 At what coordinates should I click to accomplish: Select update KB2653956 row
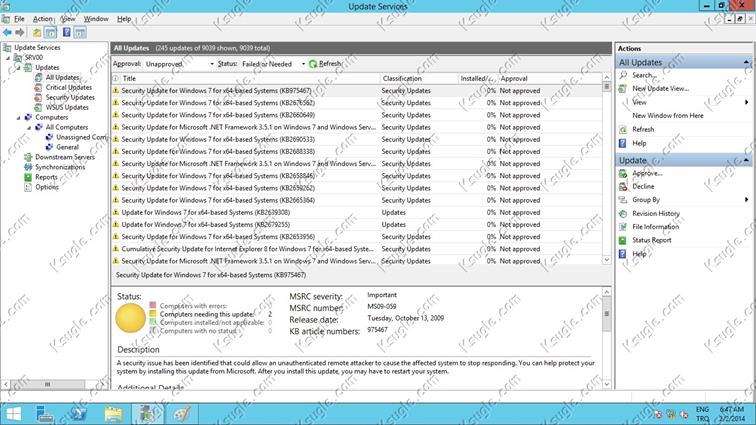[x=357, y=237]
